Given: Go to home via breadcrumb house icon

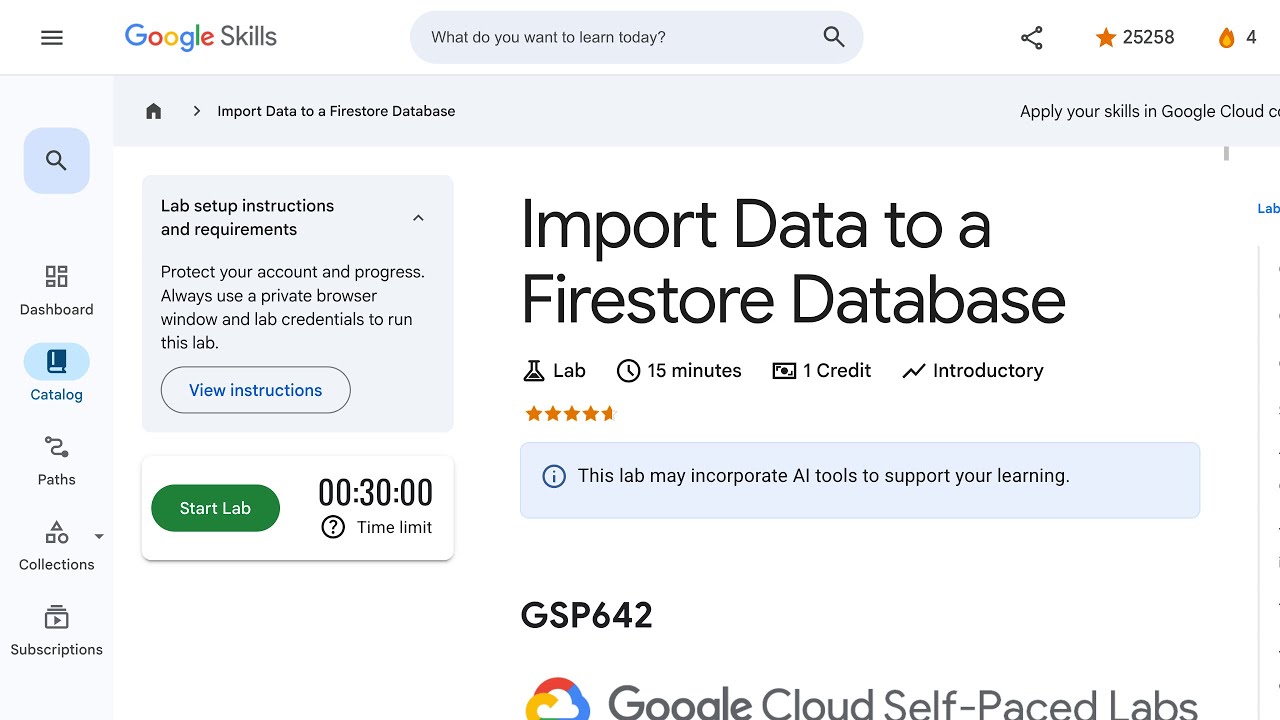Looking at the screenshot, I should coord(153,111).
